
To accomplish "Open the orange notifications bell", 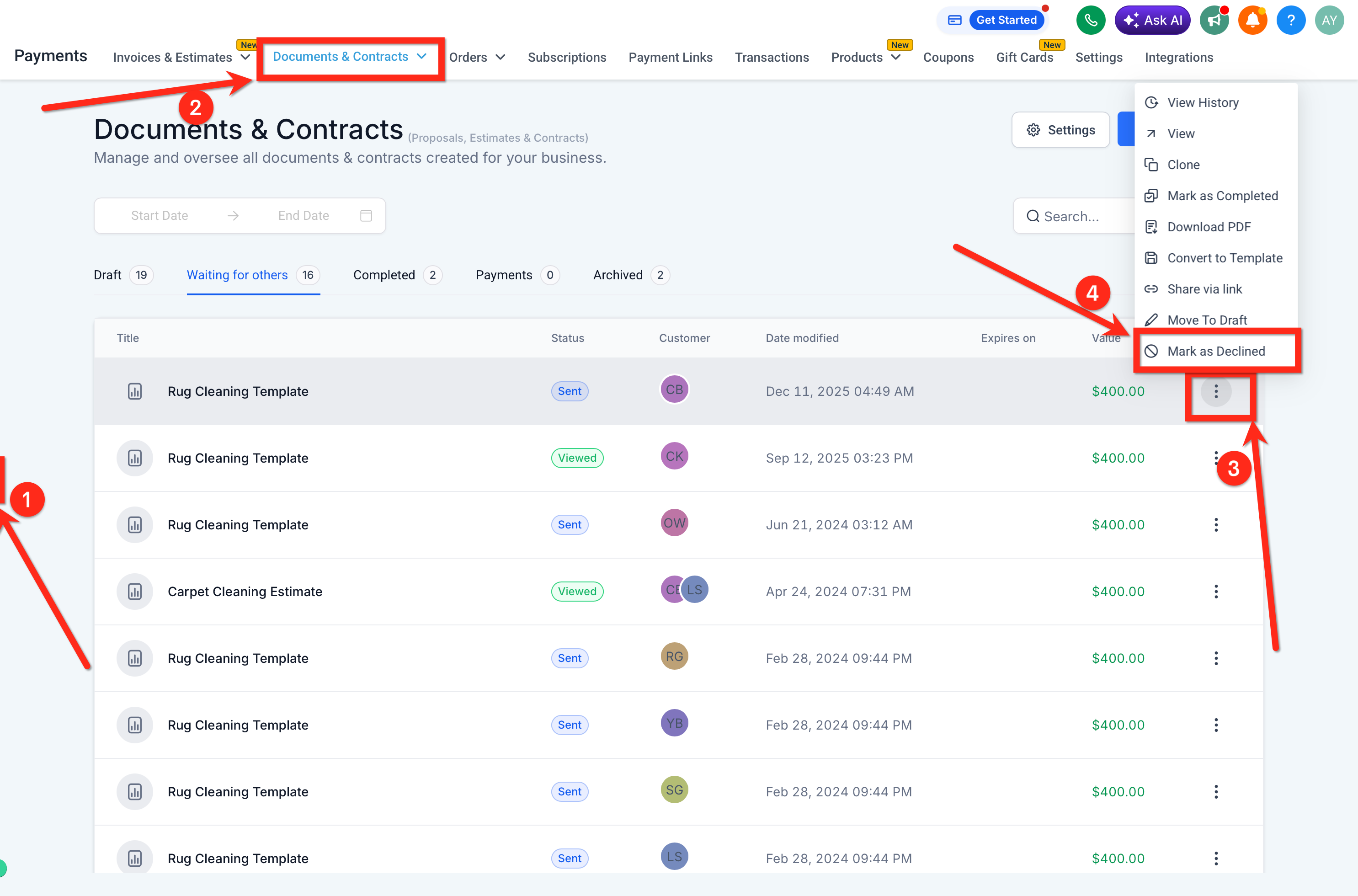I will tap(1252, 21).
